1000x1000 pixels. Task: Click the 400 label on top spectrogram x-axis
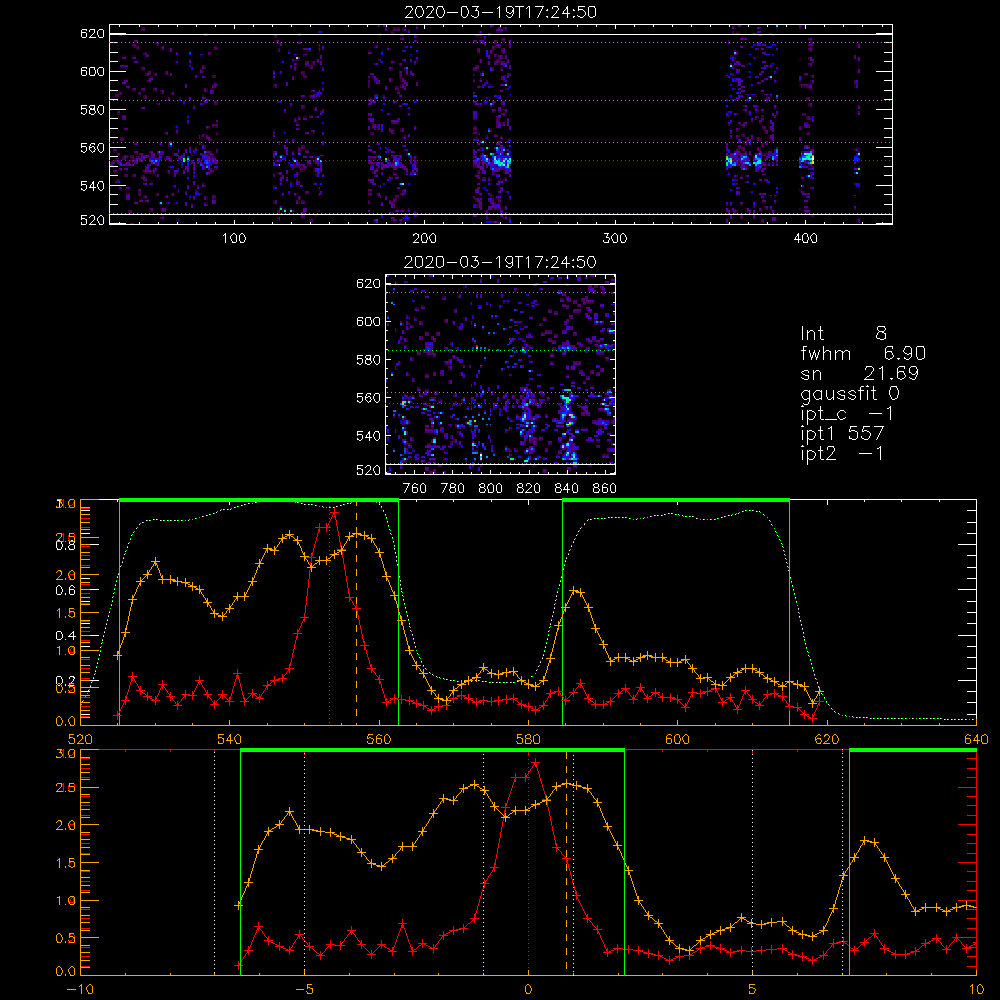point(805,238)
